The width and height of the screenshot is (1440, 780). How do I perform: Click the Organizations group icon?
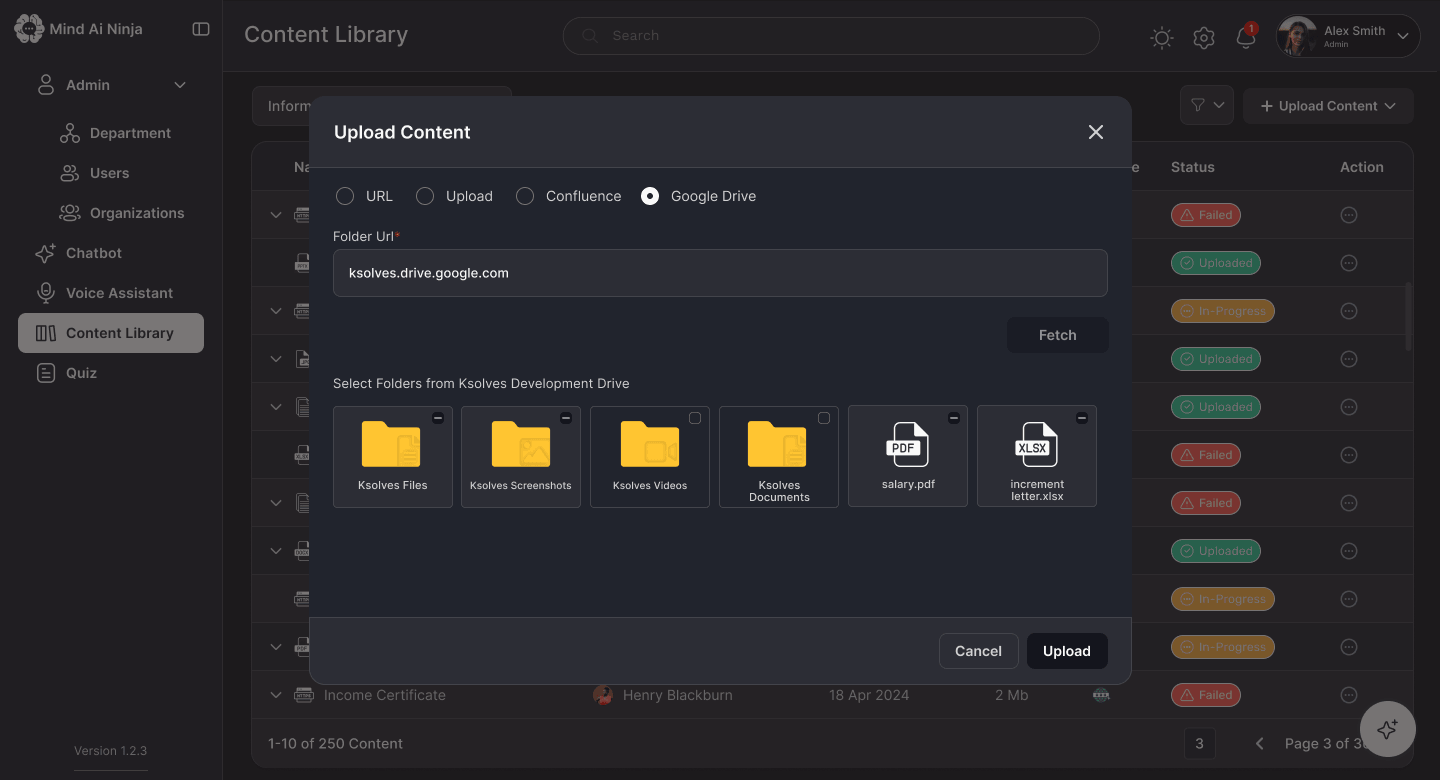coord(70,213)
